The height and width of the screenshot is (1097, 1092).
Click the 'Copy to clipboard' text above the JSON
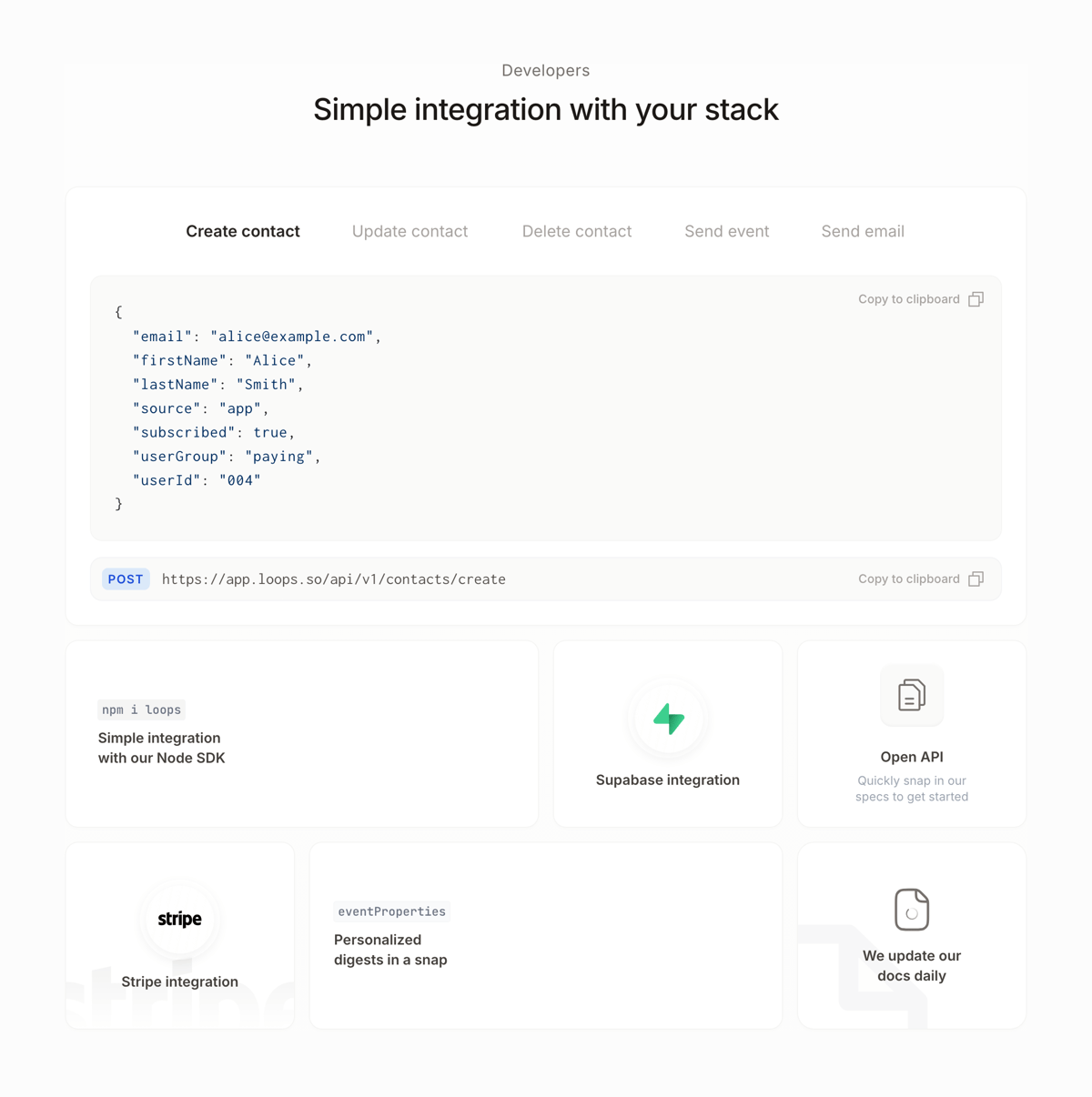click(x=907, y=298)
